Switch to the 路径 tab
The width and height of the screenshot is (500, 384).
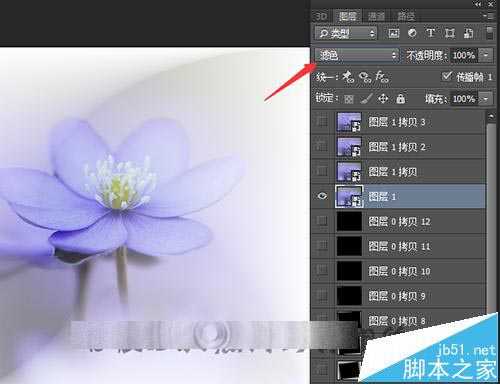(x=406, y=16)
